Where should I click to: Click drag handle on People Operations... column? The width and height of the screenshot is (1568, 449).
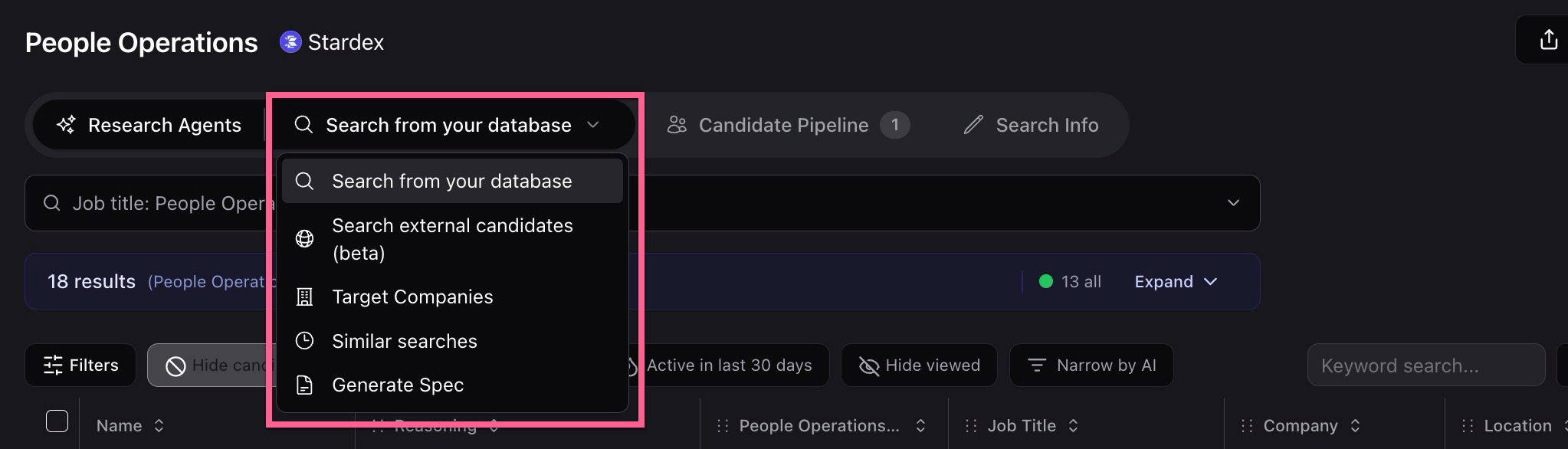723,425
